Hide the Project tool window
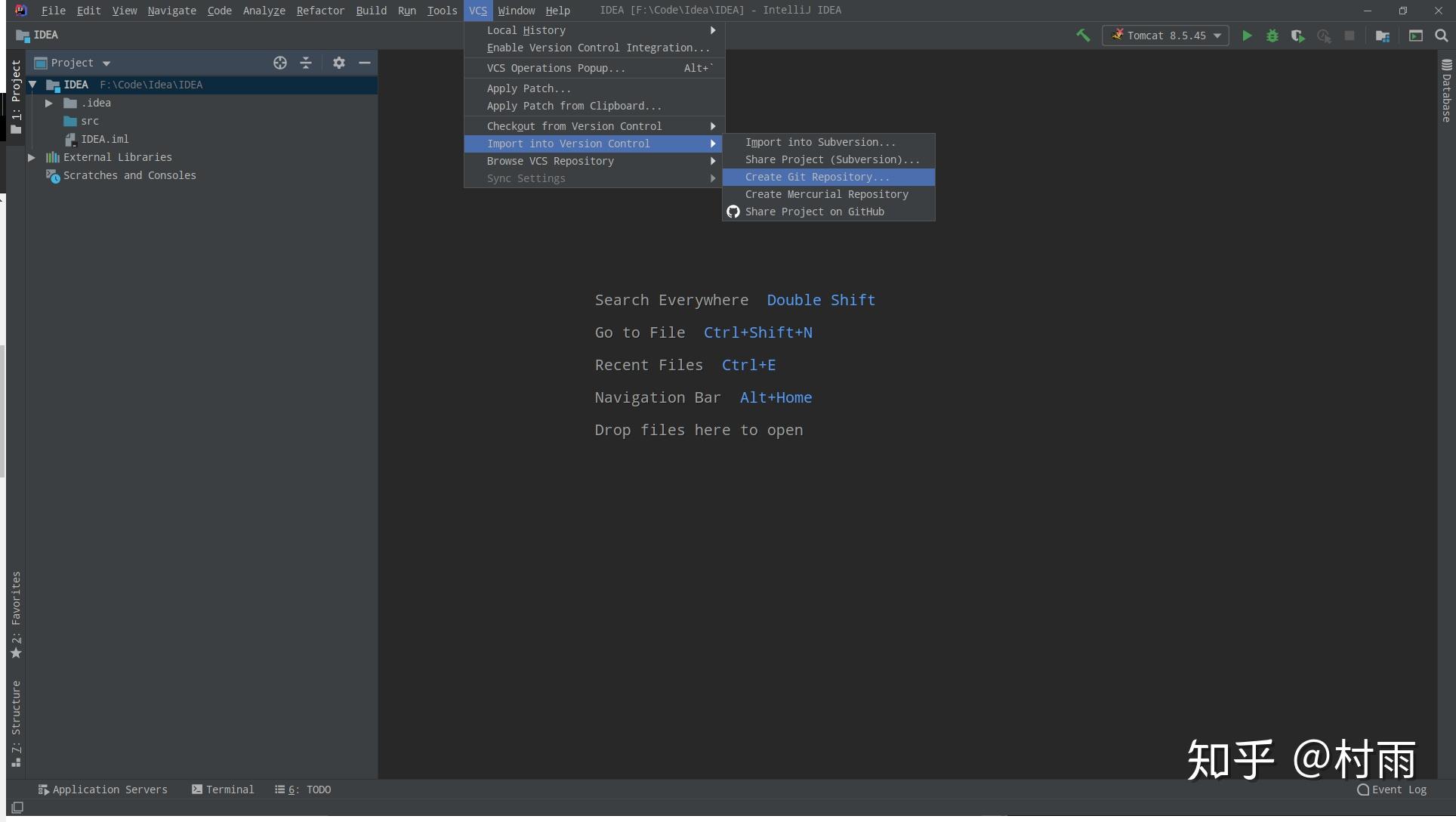The image size is (1456, 822). click(365, 63)
